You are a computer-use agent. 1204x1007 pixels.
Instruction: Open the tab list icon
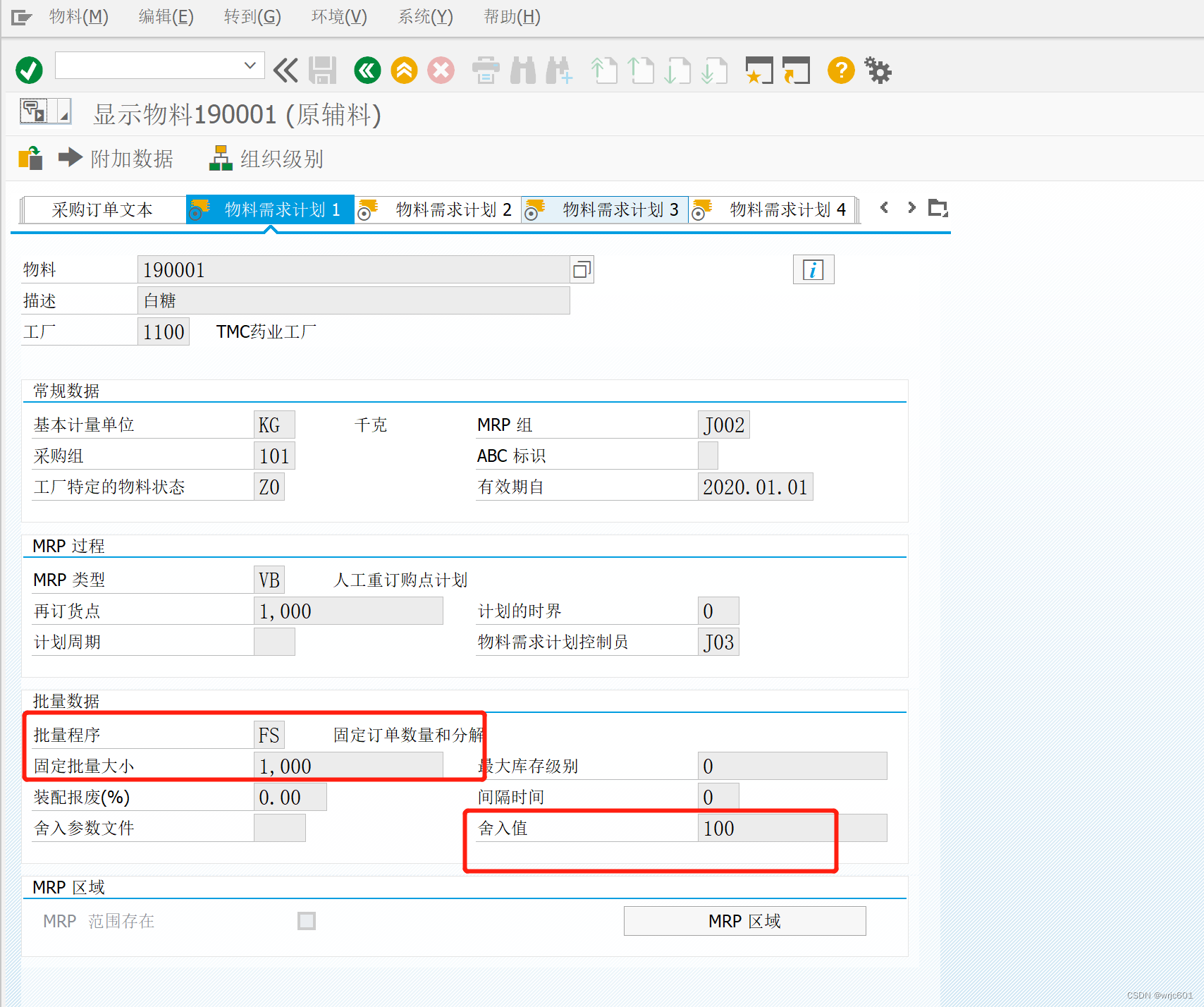click(938, 207)
